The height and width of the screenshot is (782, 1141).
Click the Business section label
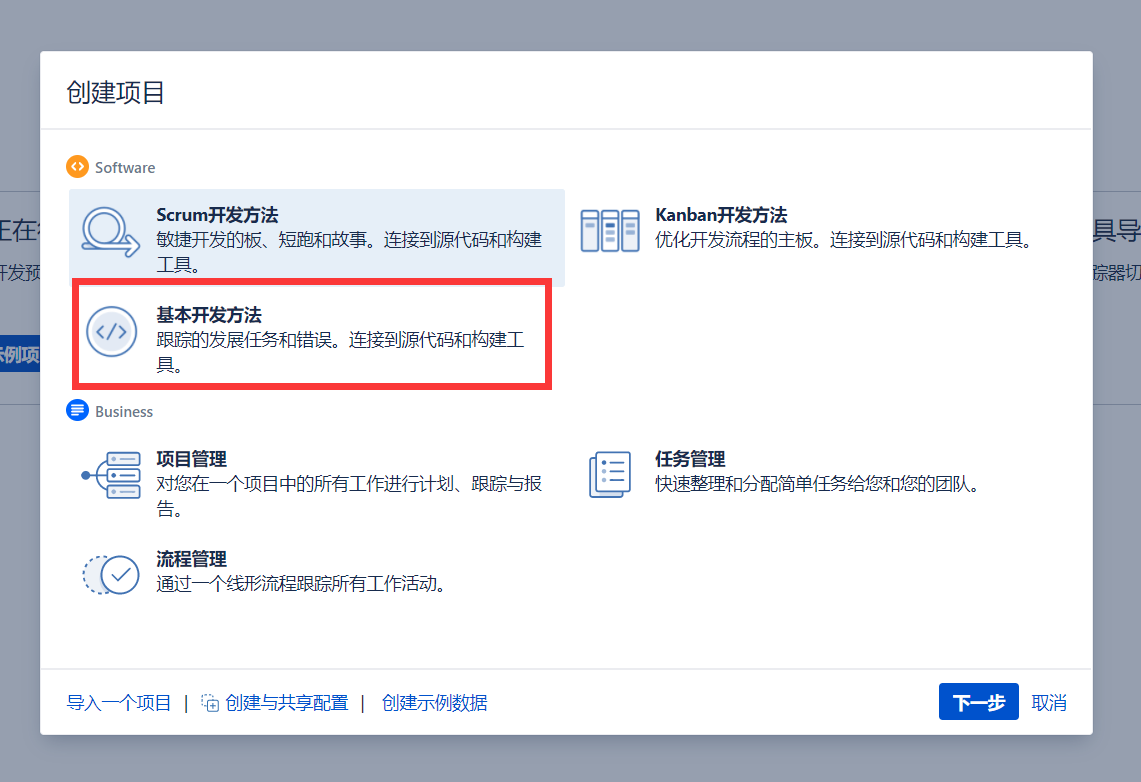click(124, 412)
